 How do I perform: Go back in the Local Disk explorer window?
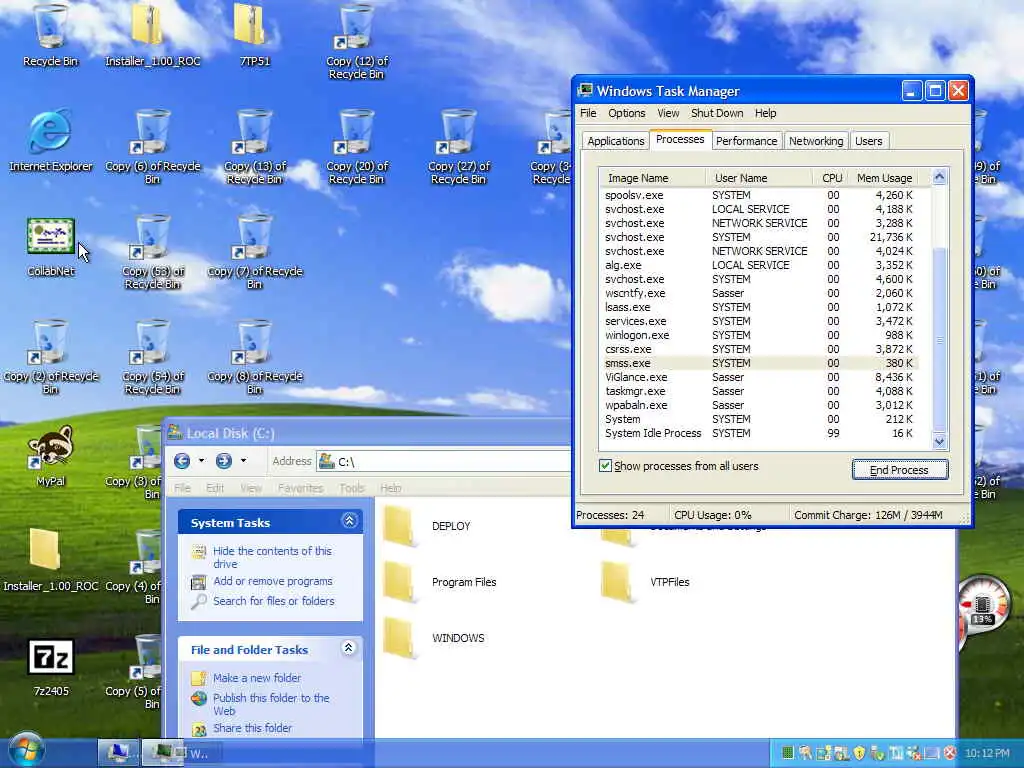182,461
